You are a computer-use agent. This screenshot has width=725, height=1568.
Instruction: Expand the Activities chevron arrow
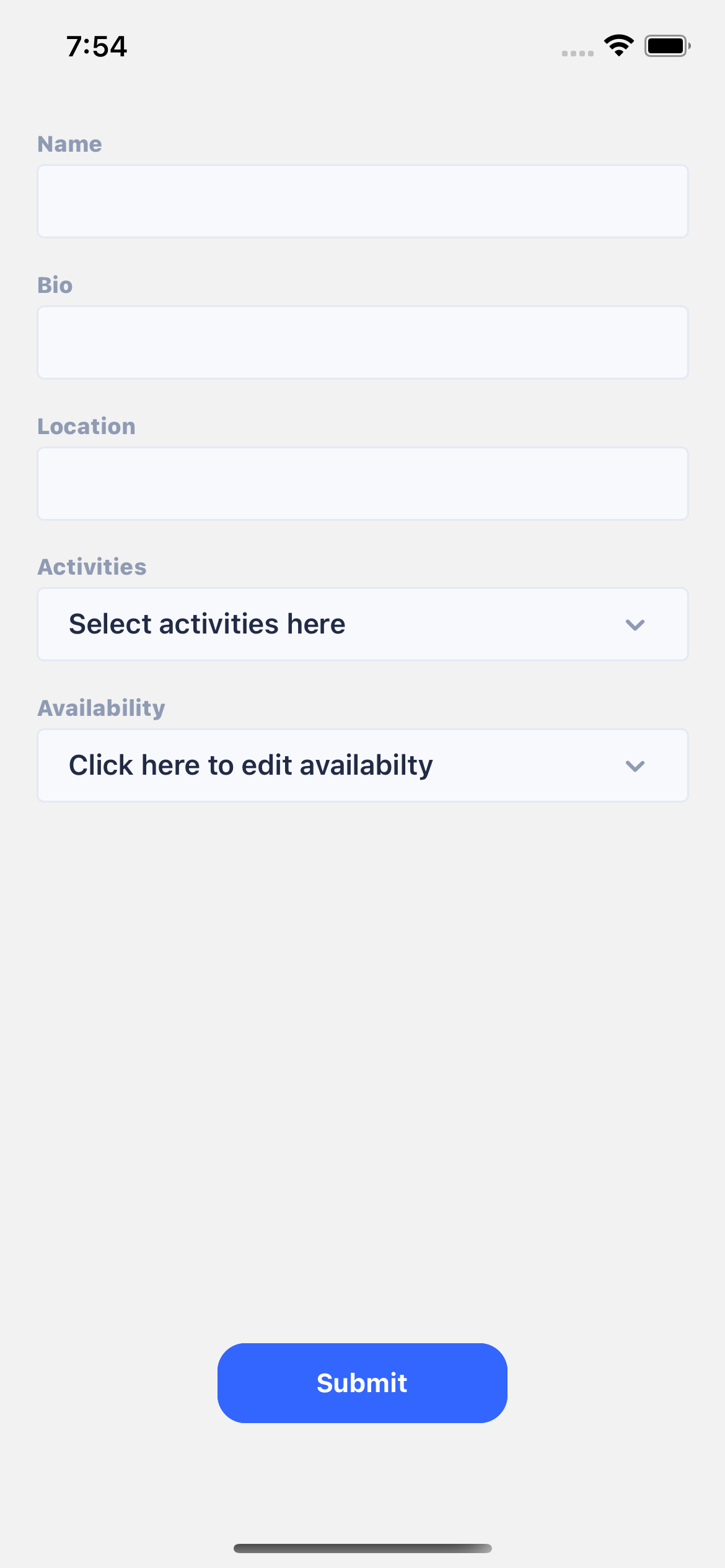pos(635,625)
